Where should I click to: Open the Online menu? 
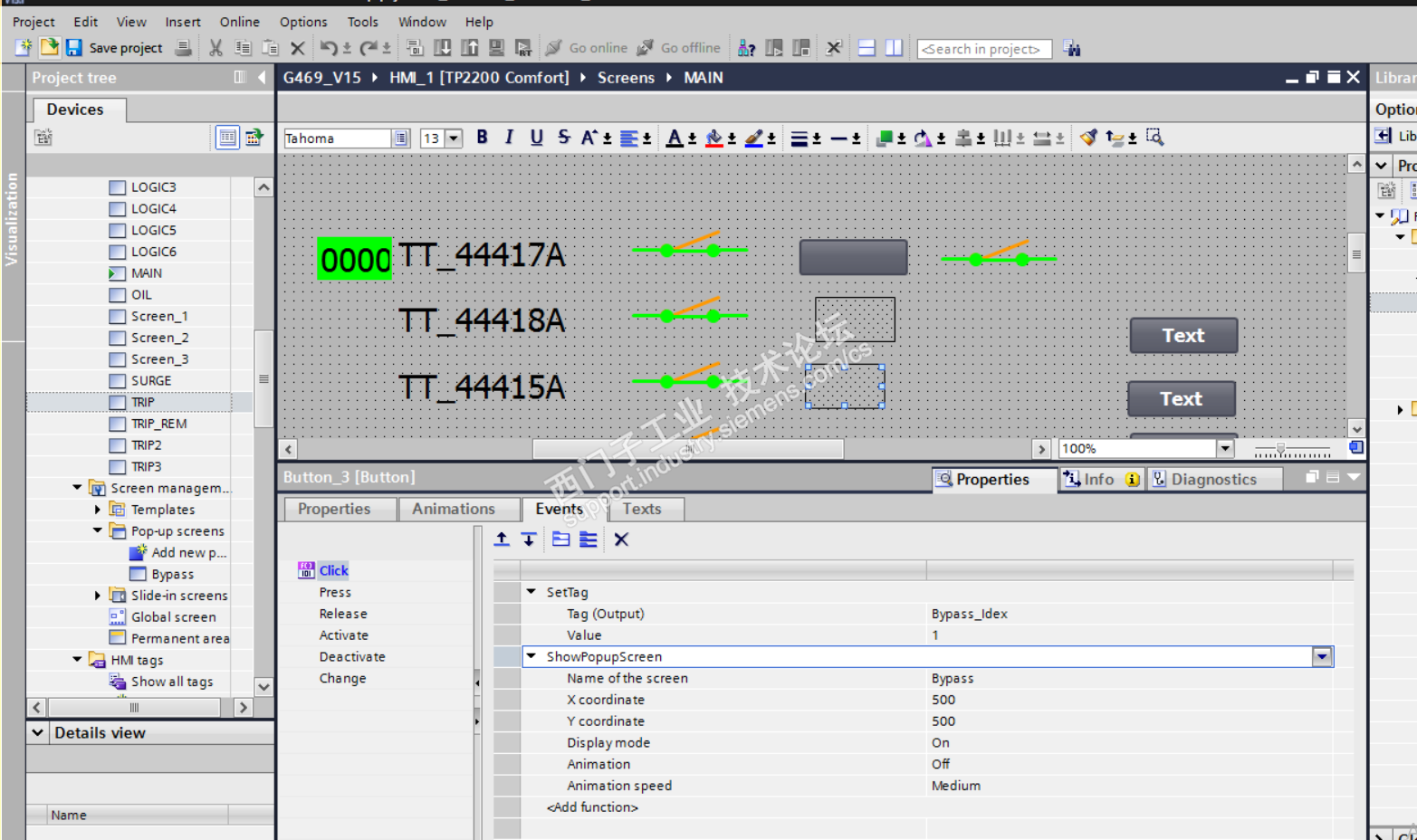239,22
